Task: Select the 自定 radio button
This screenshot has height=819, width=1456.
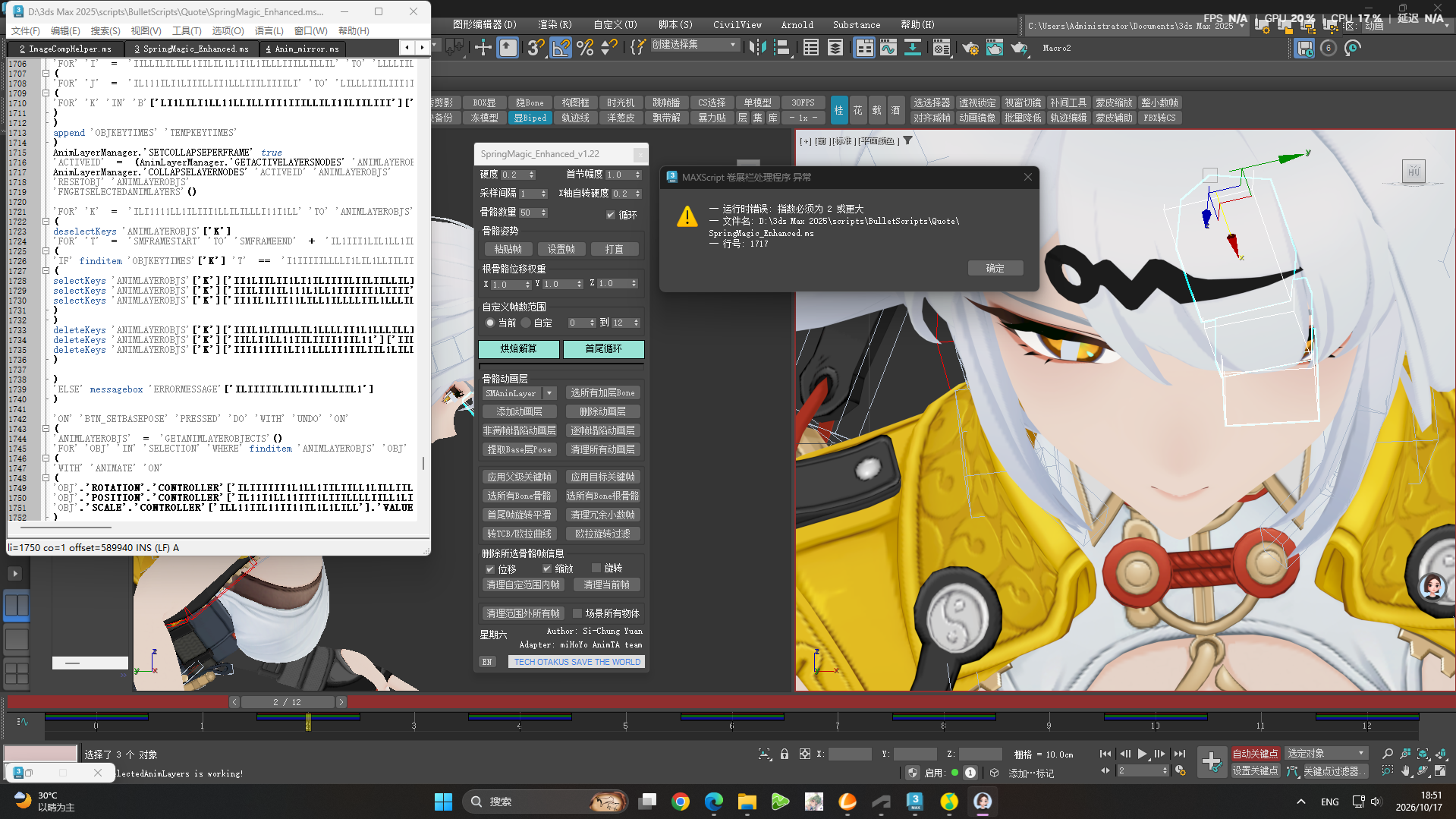Action: pyautogui.click(x=526, y=323)
